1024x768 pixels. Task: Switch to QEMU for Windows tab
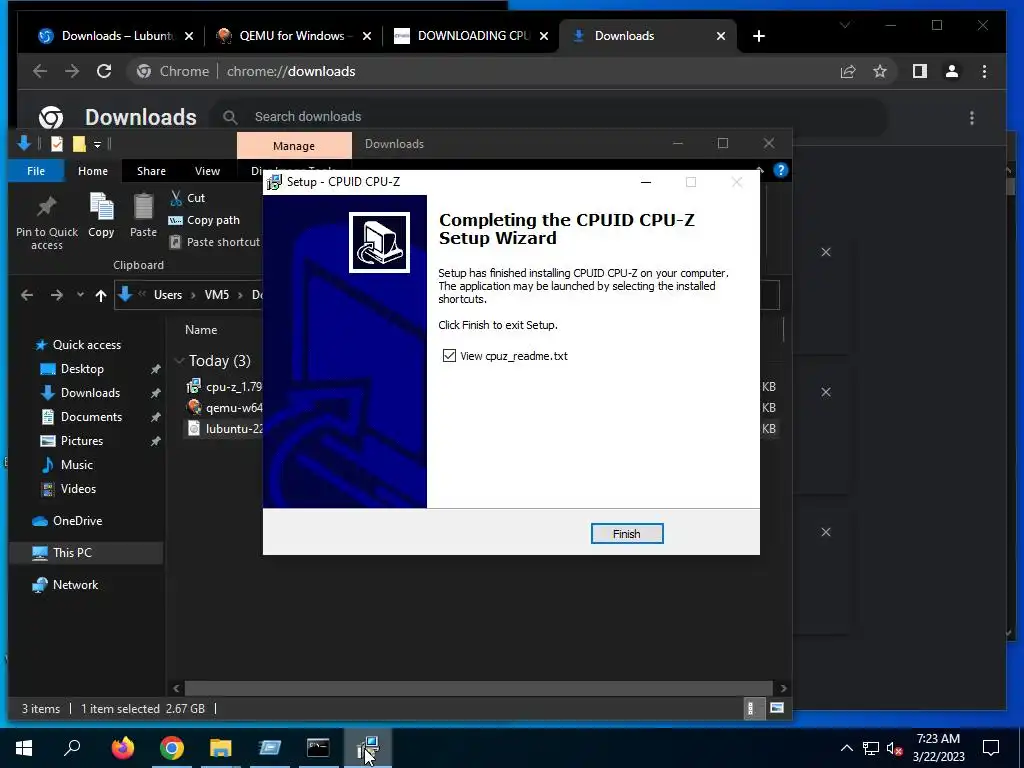click(294, 36)
